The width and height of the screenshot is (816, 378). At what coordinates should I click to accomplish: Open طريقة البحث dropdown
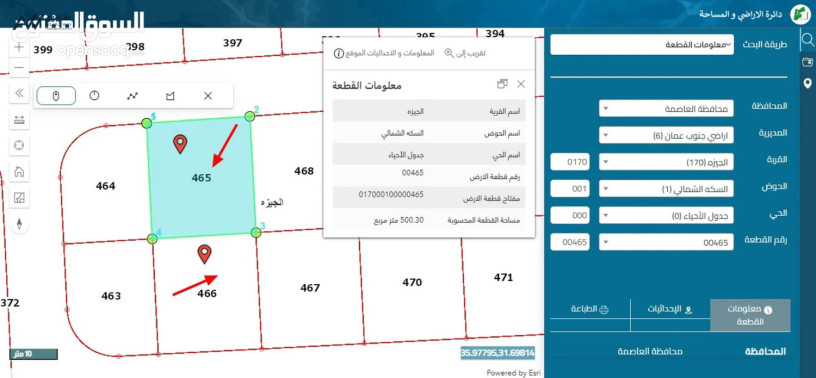(x=642, y=45)
